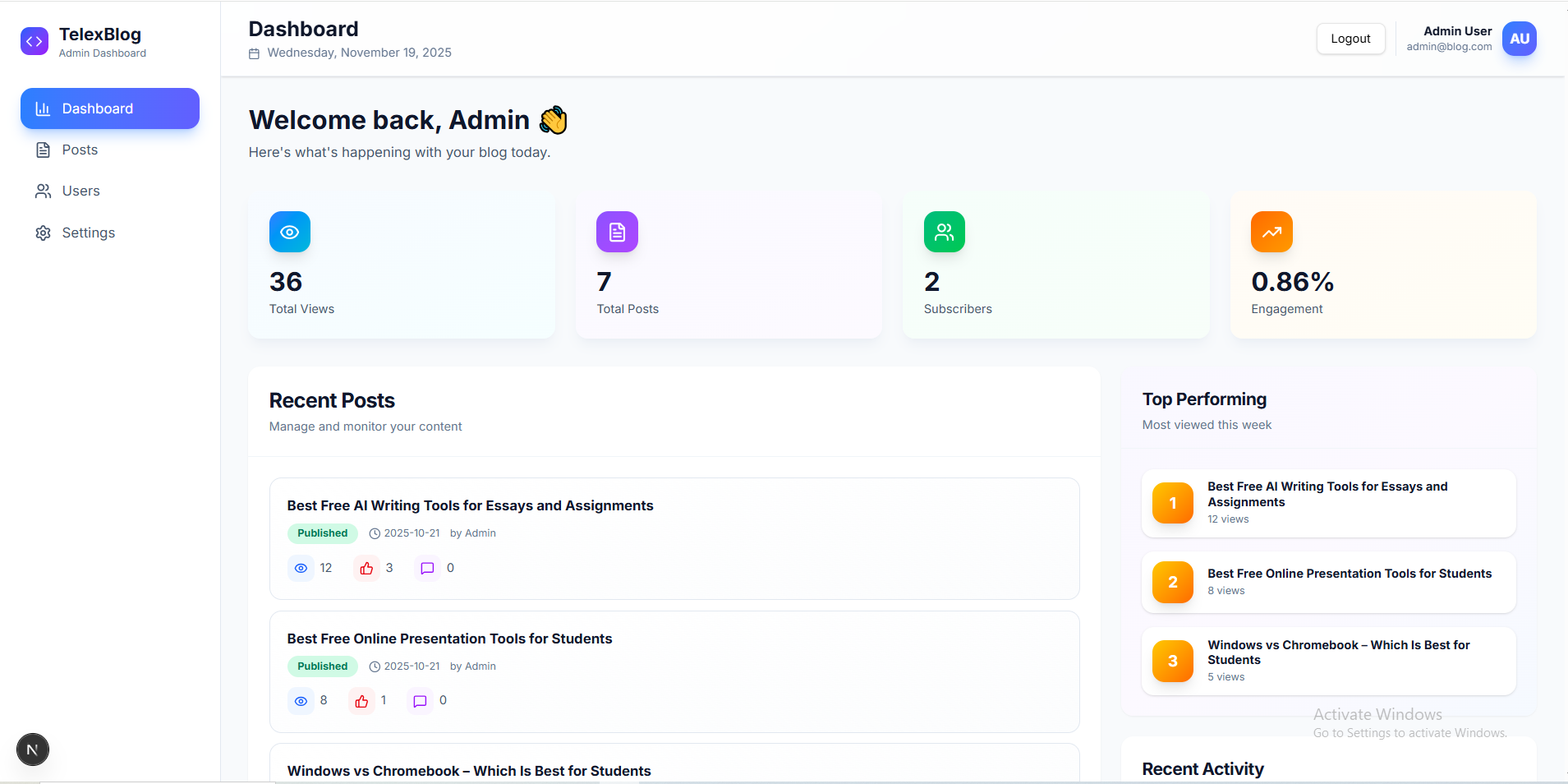Click the 'Top Performing' heading
This screenshot has height=784, width=1568.
(1204, 399)
